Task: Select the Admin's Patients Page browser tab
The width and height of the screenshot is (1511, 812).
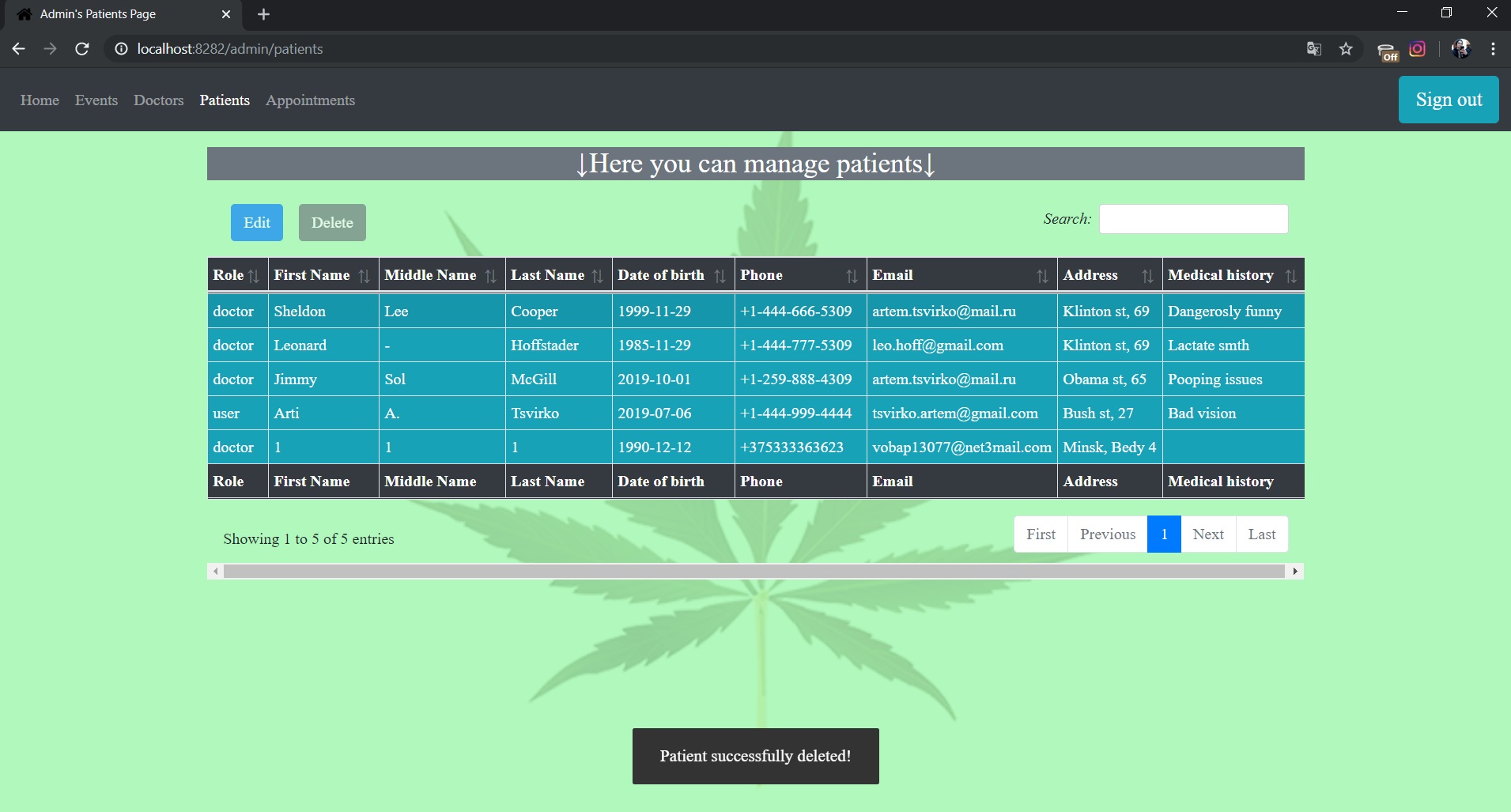Action: (123, 14)
